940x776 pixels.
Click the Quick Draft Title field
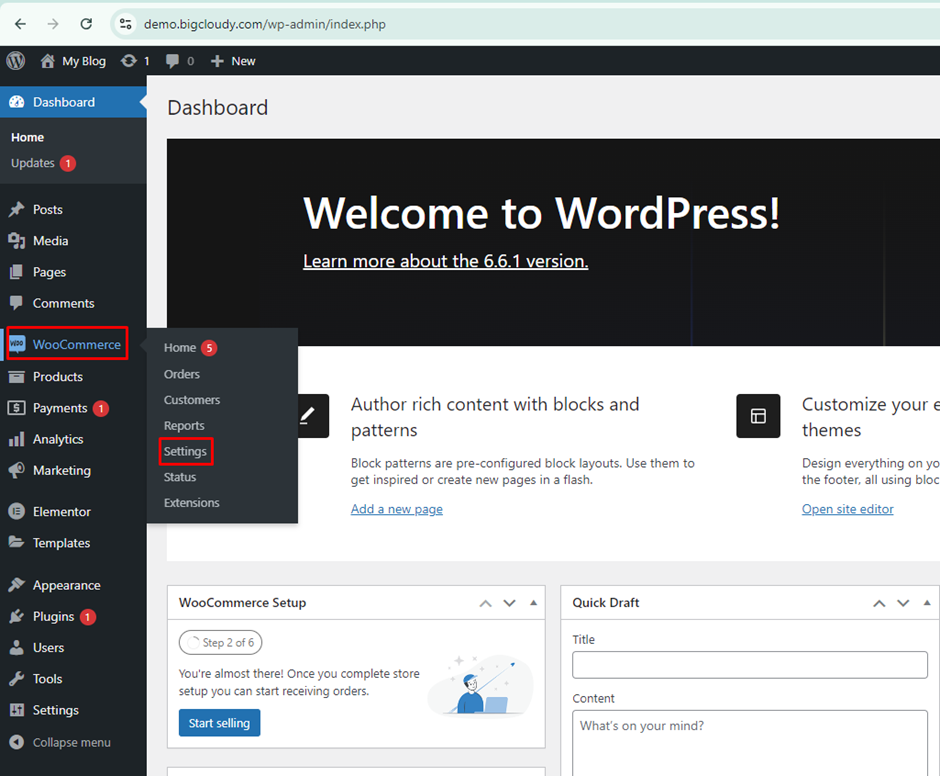point(750,665)
